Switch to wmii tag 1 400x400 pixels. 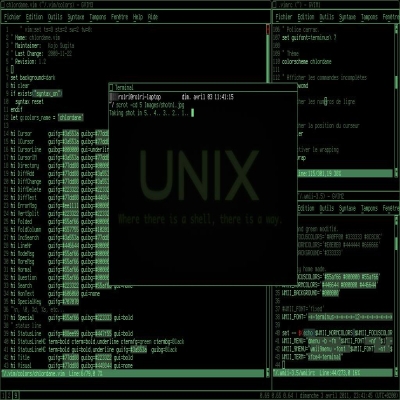3,395
